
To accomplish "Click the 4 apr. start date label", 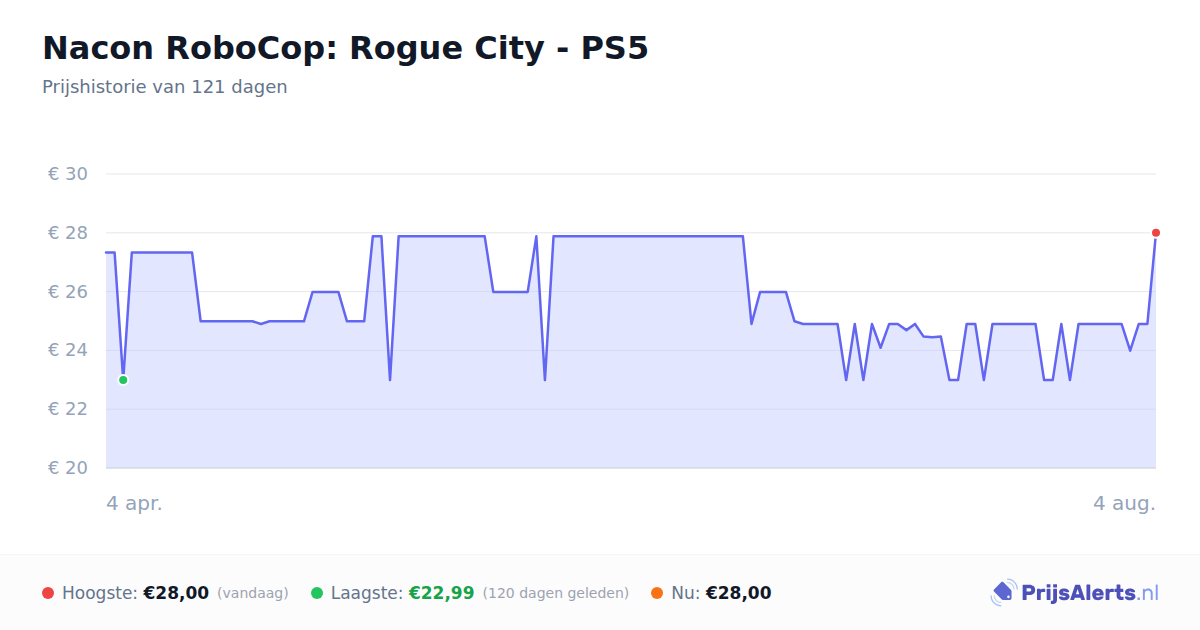I will pos(134,503).
